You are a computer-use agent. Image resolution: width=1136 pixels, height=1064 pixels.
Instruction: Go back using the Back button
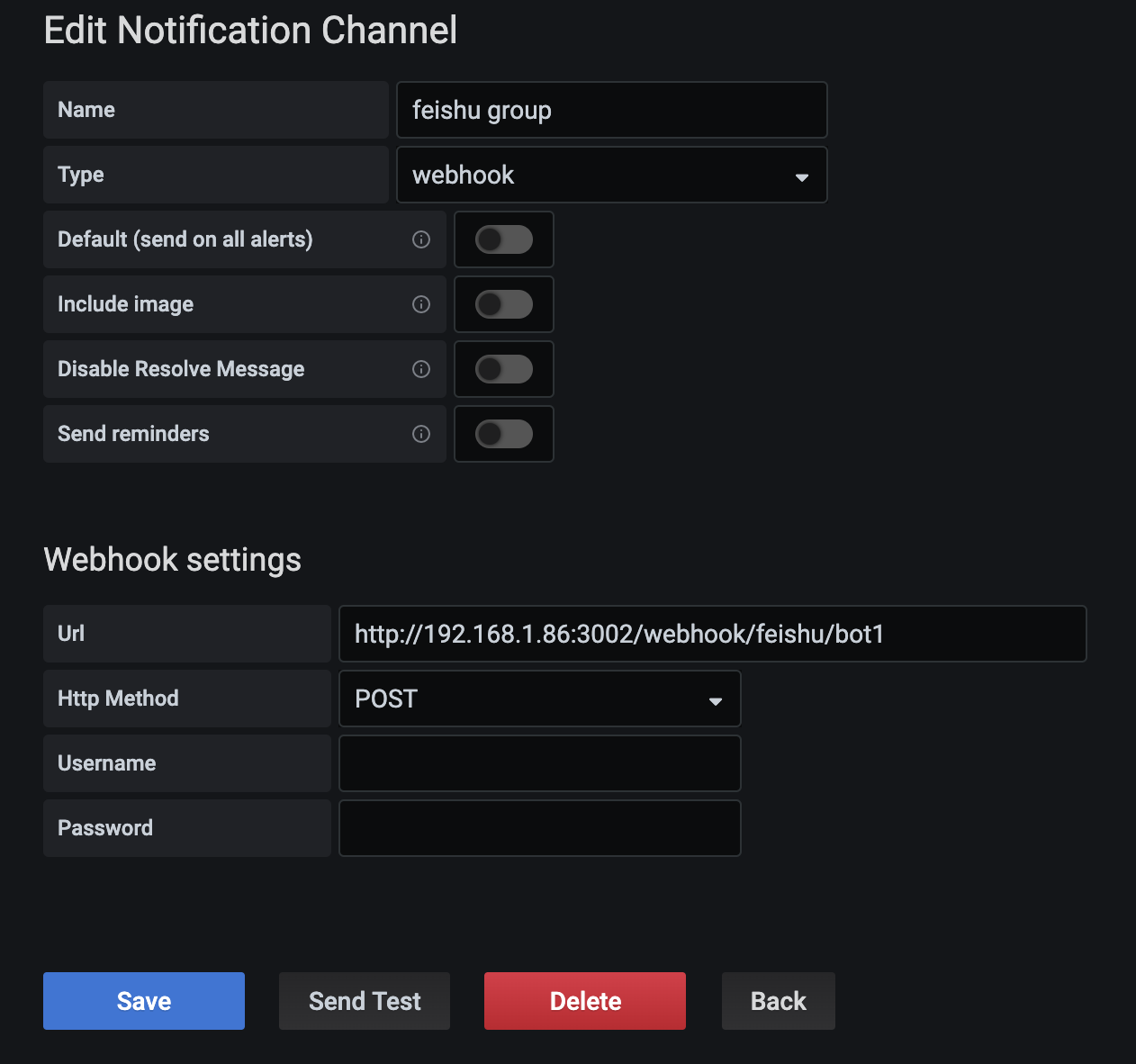click(x=778, y=1001)
